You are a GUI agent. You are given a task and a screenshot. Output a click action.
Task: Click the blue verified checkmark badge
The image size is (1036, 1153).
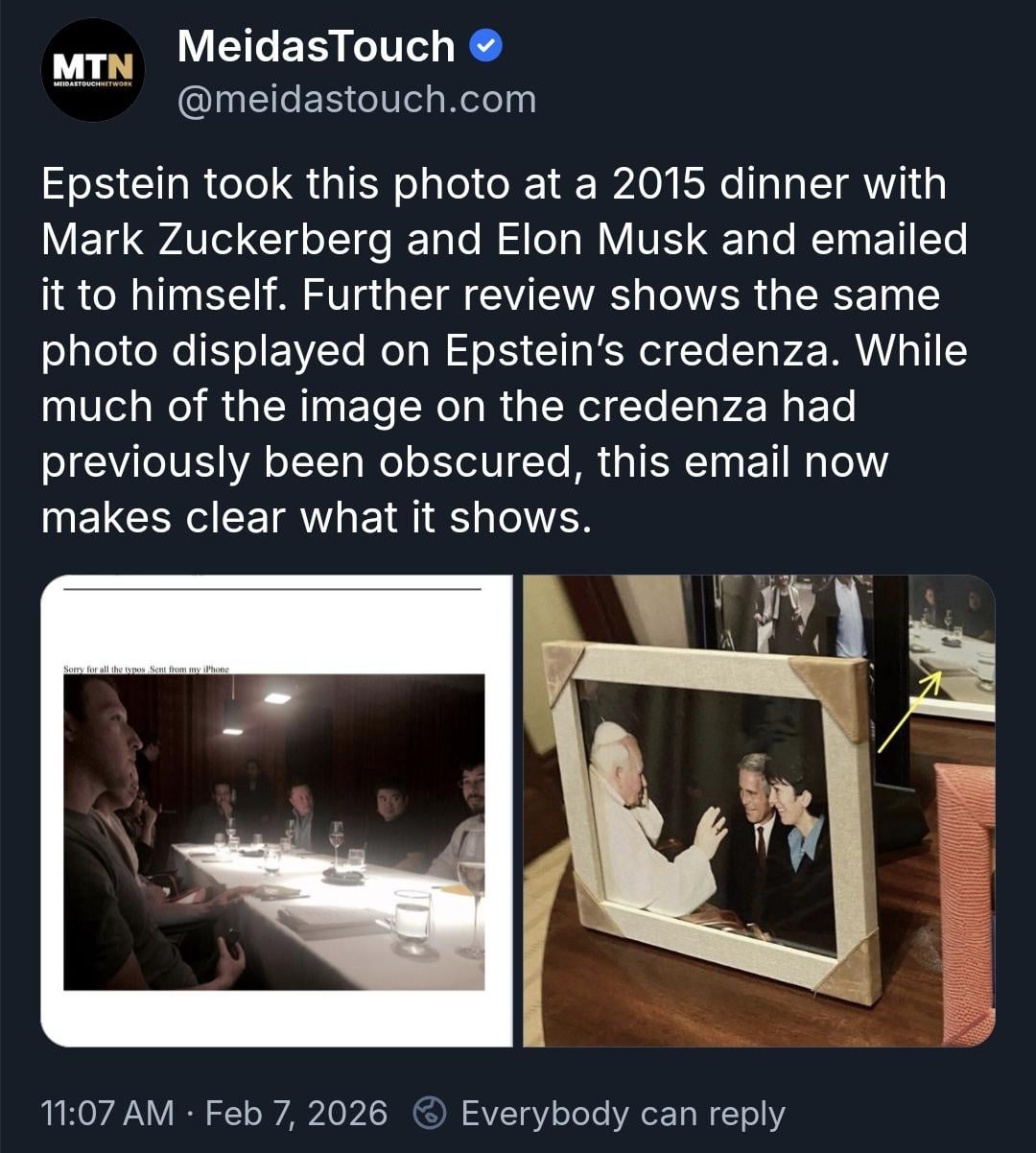[x=486, y=46]
